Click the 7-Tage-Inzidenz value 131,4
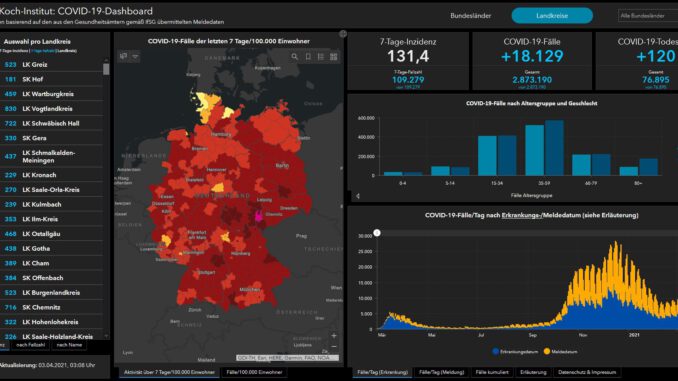Screen dimensions: 678x381 [408, 56]
